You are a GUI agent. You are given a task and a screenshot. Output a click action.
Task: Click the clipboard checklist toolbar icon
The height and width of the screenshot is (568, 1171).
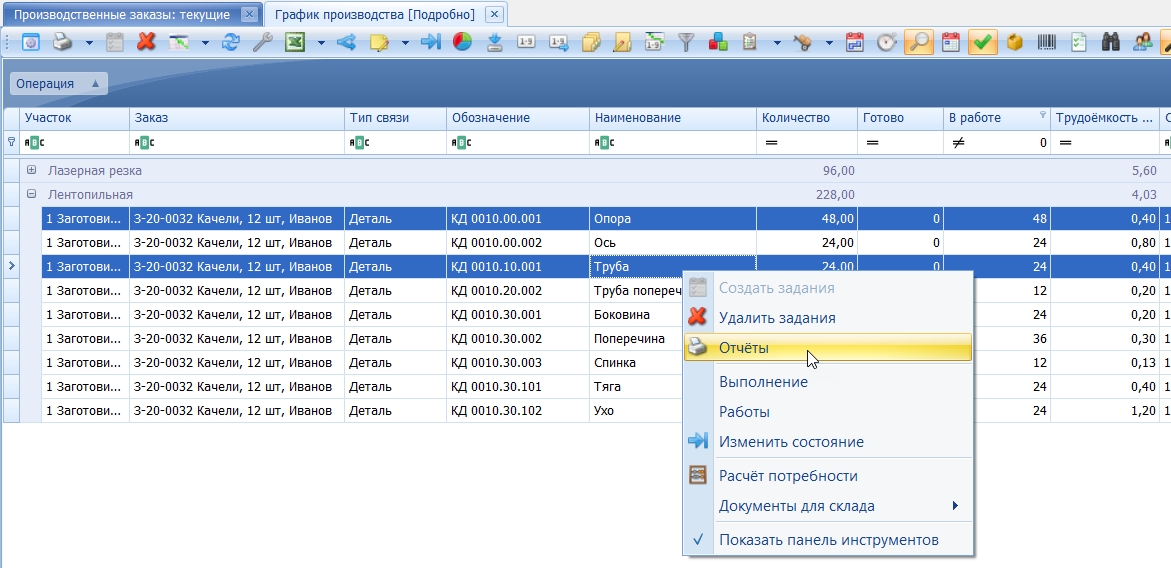click(x=750, y=43)
